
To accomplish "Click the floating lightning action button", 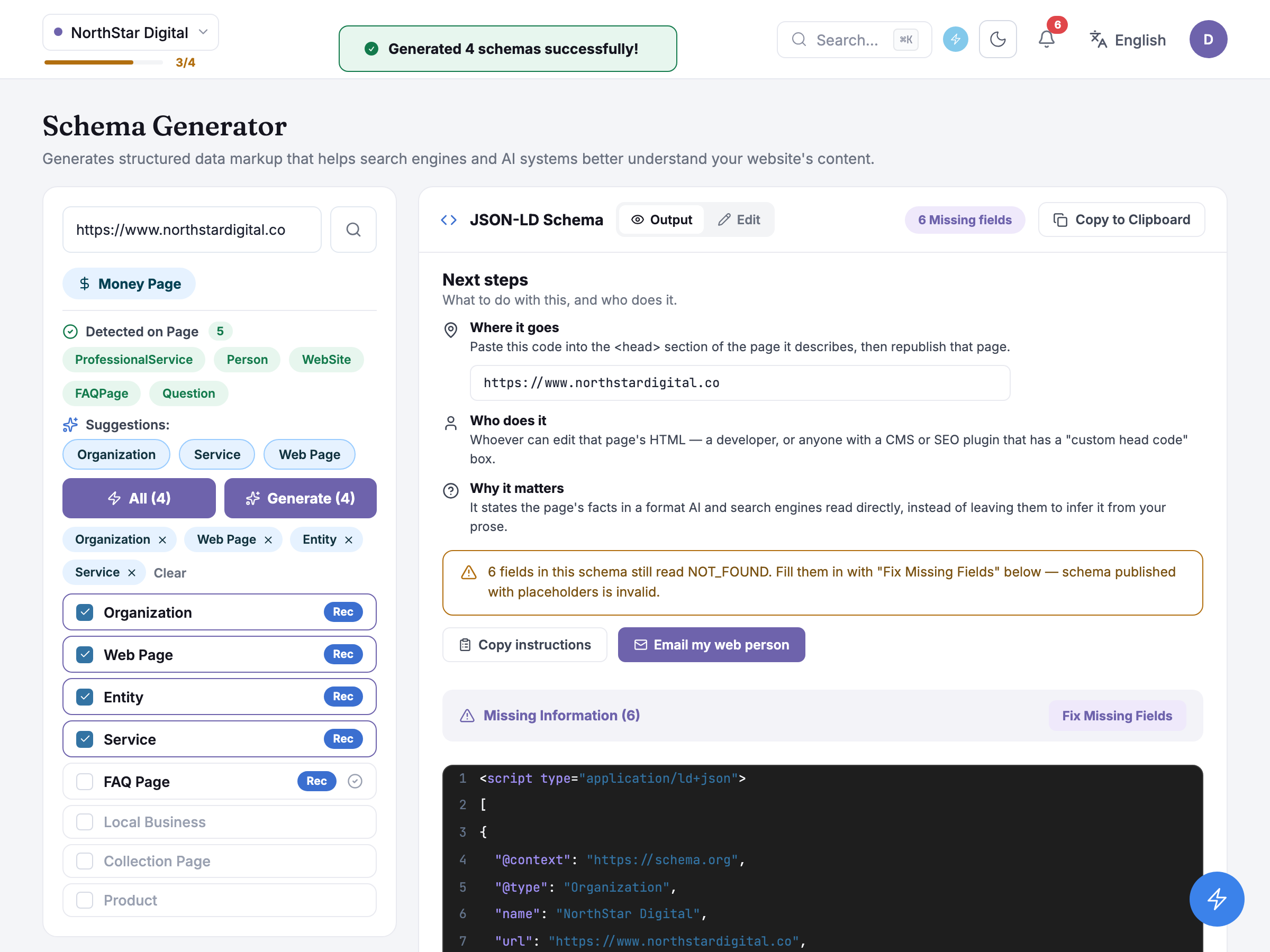I will click(x=1217, y=899).
